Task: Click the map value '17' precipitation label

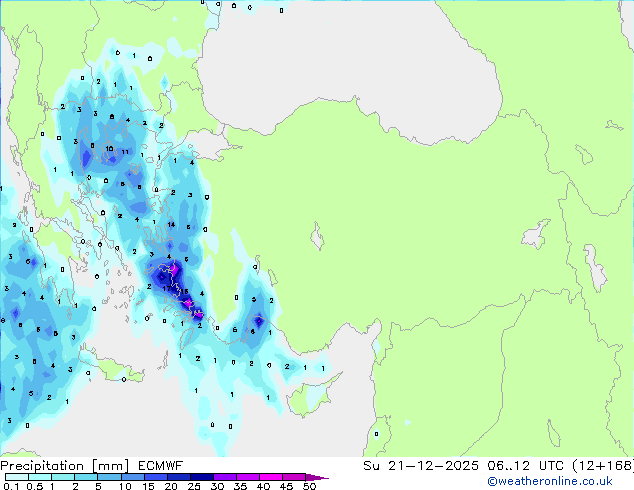Action: (166, 289)
